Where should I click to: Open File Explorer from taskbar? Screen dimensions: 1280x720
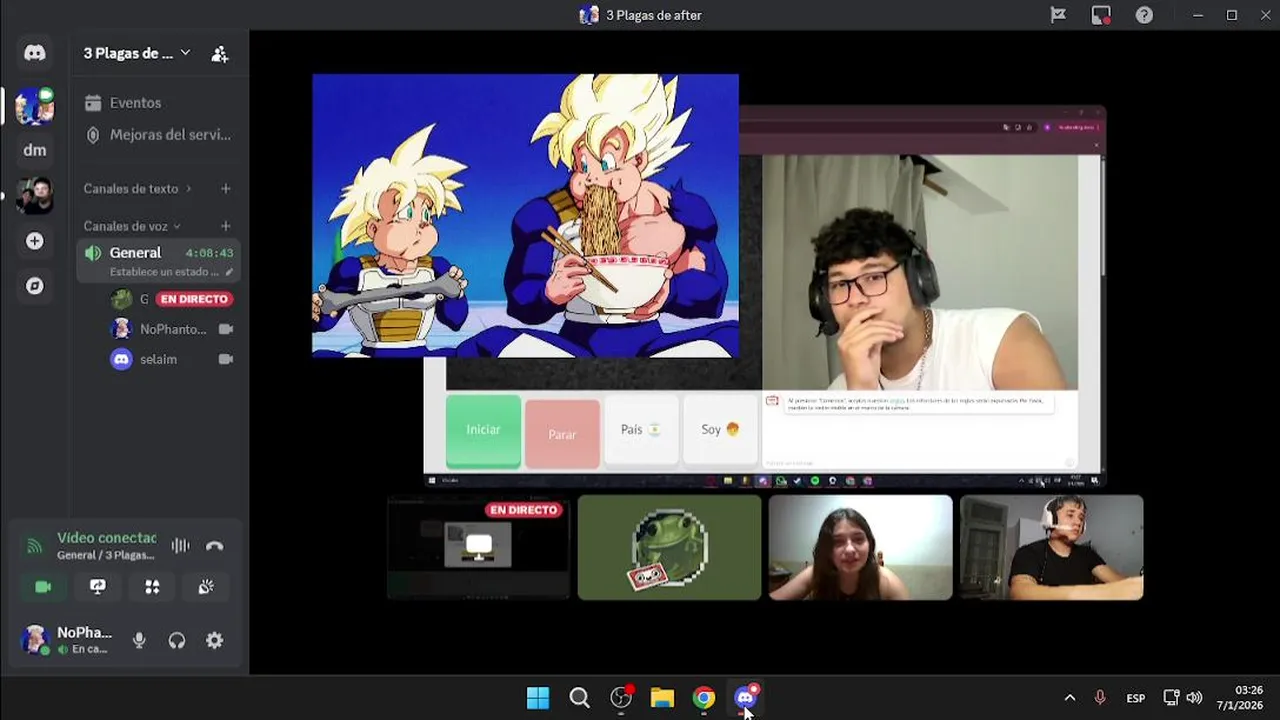662,698
